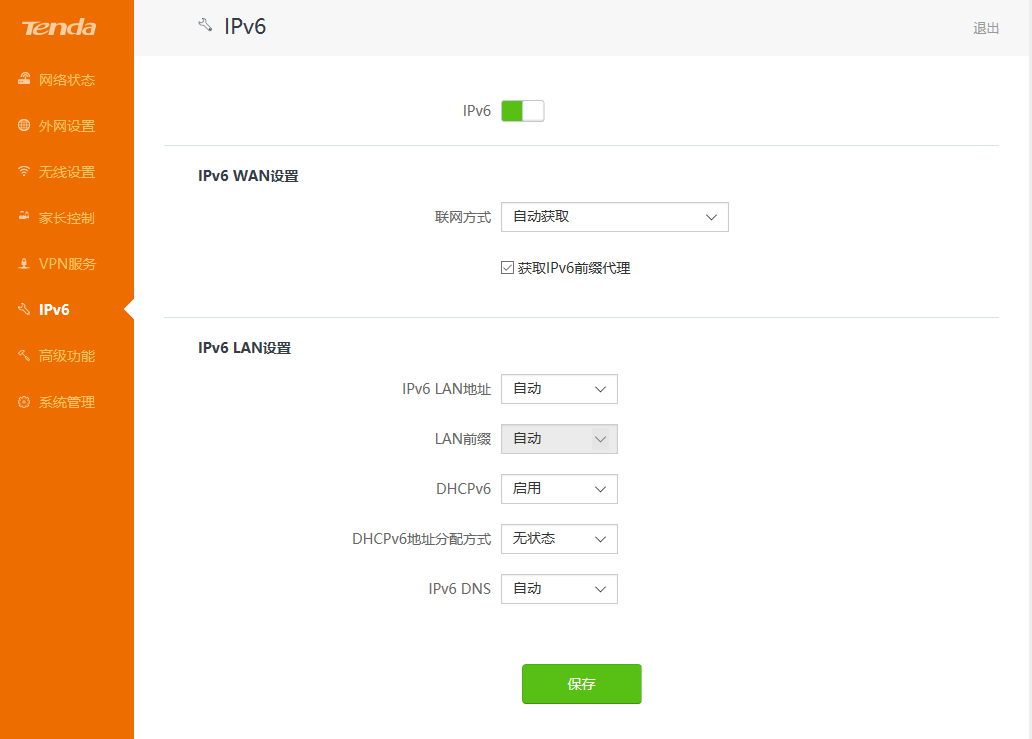
Task: Click the 获取IPv6前缀代理 label text
Action: (574, 268)
